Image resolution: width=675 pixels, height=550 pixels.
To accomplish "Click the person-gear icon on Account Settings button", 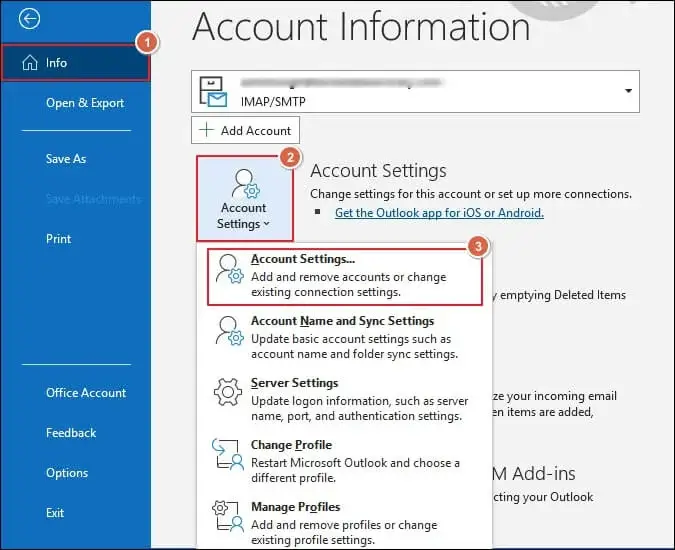I will pos(246,183).
